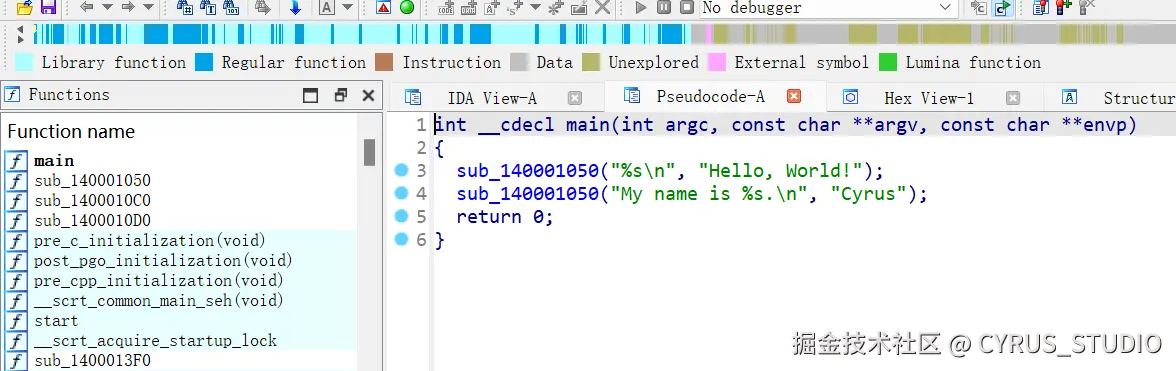Click the purple floppy save icon
Viewport: 1176px width, 371px height.
click(48, 7)
